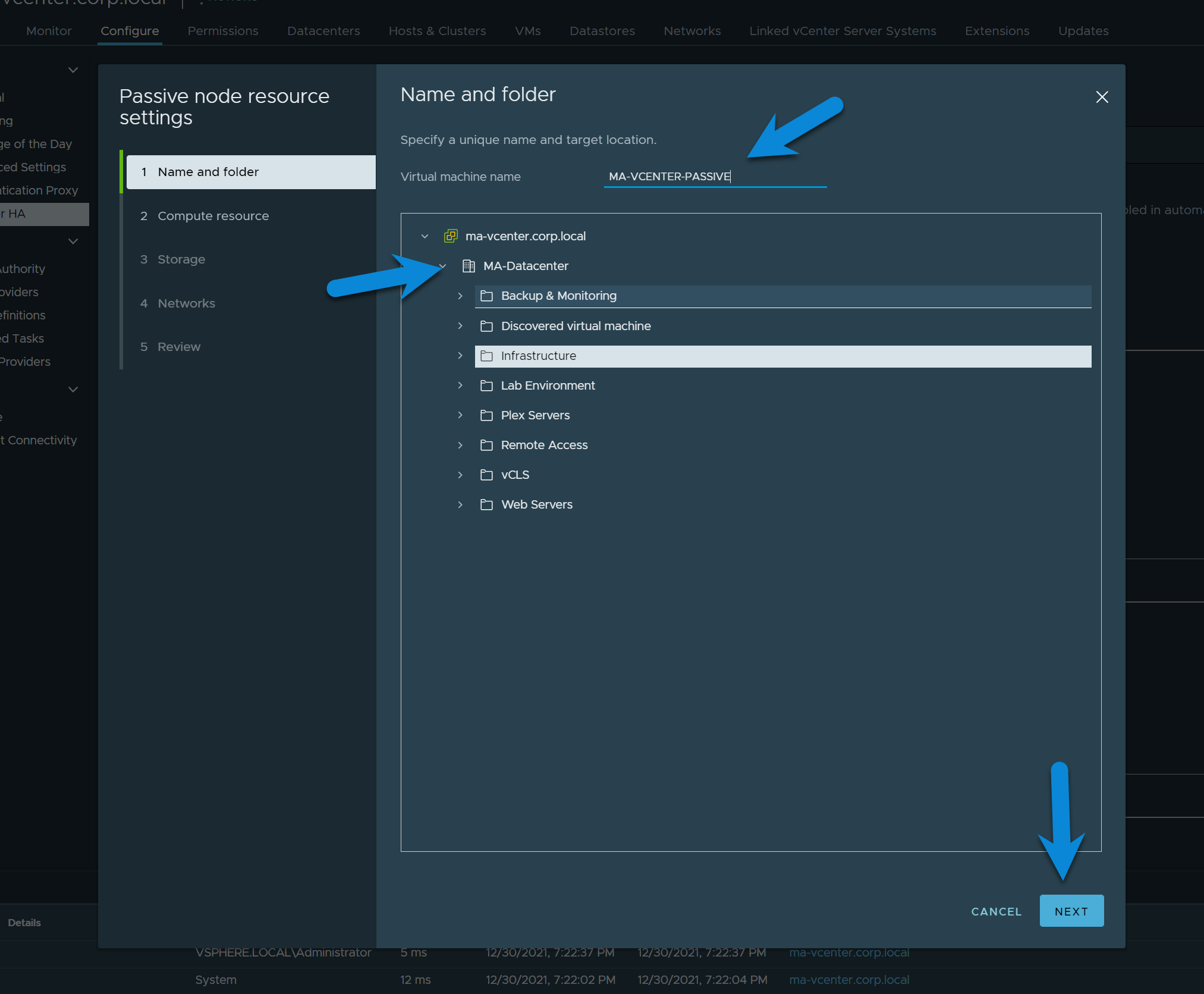Screen dimensions: 1204x994
Task: Click the vCLS folder icon
Action: click(486, 475)
